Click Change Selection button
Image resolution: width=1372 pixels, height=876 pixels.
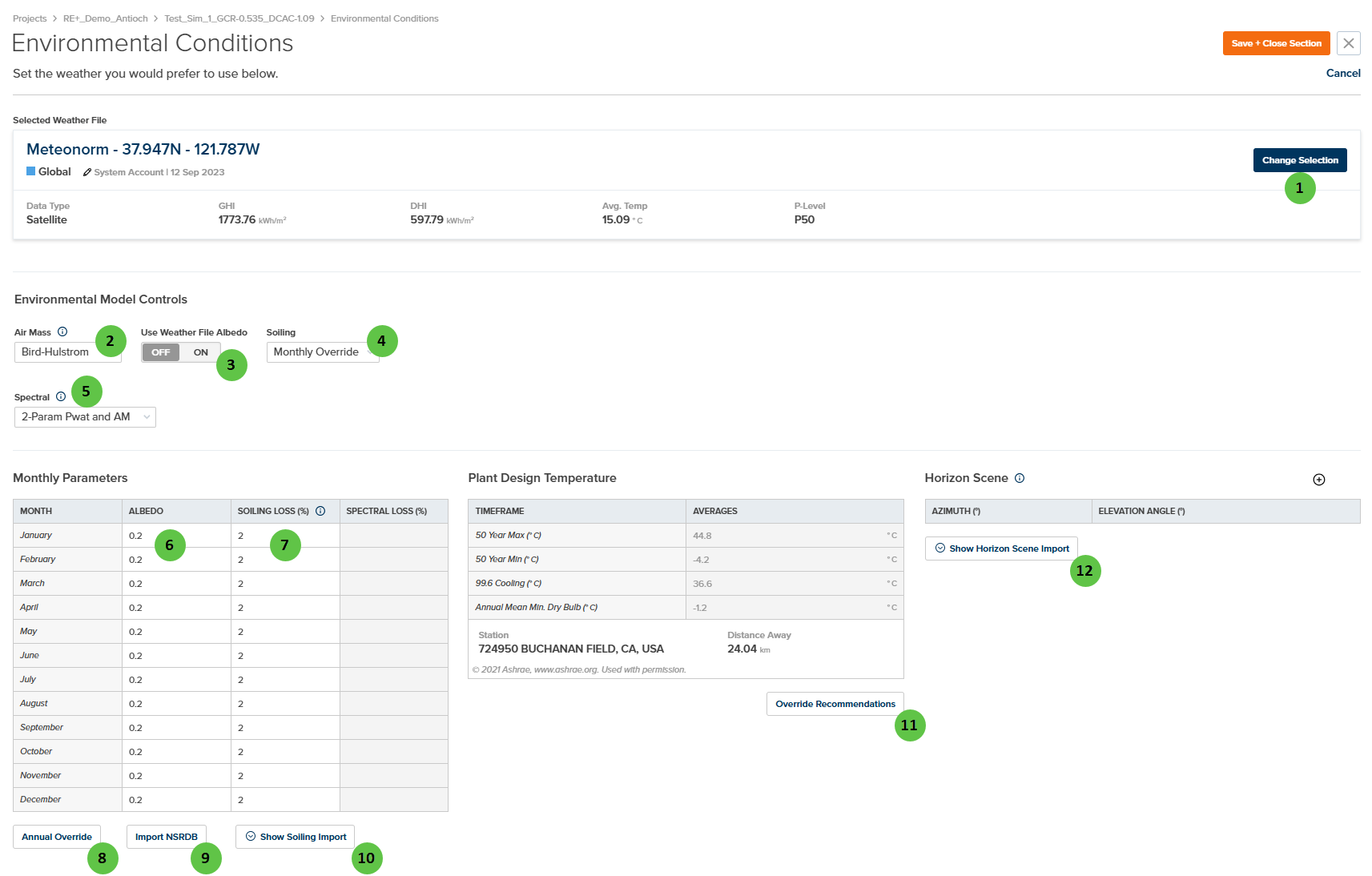[x=1300, y=160]
